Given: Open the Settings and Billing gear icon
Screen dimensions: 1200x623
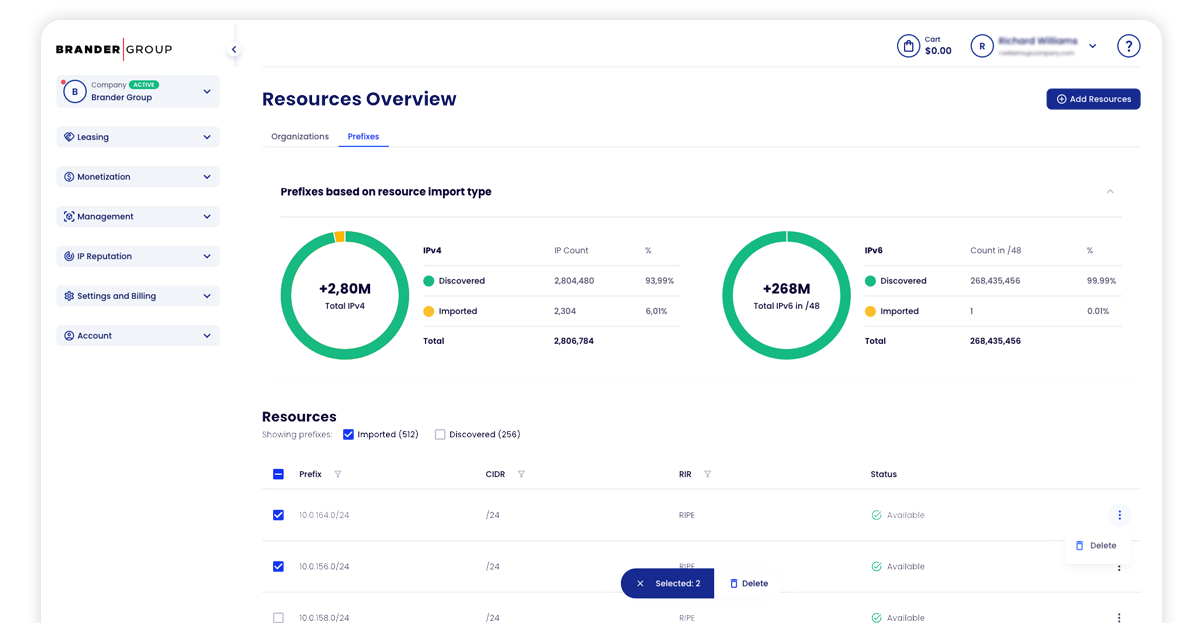Looking at the screenshot, I should click(66, 296).
